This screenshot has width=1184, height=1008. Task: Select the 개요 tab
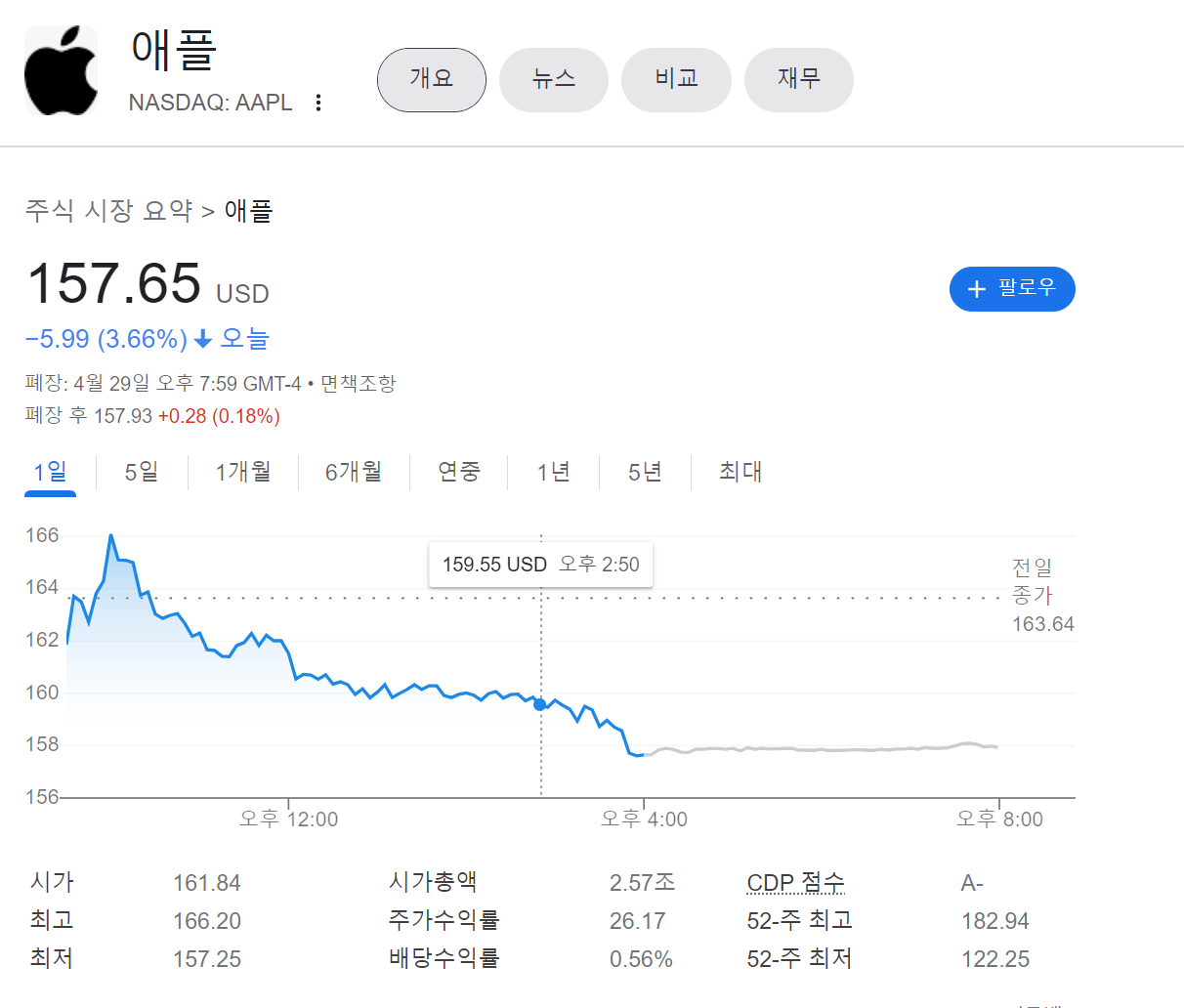click(431, 80)
